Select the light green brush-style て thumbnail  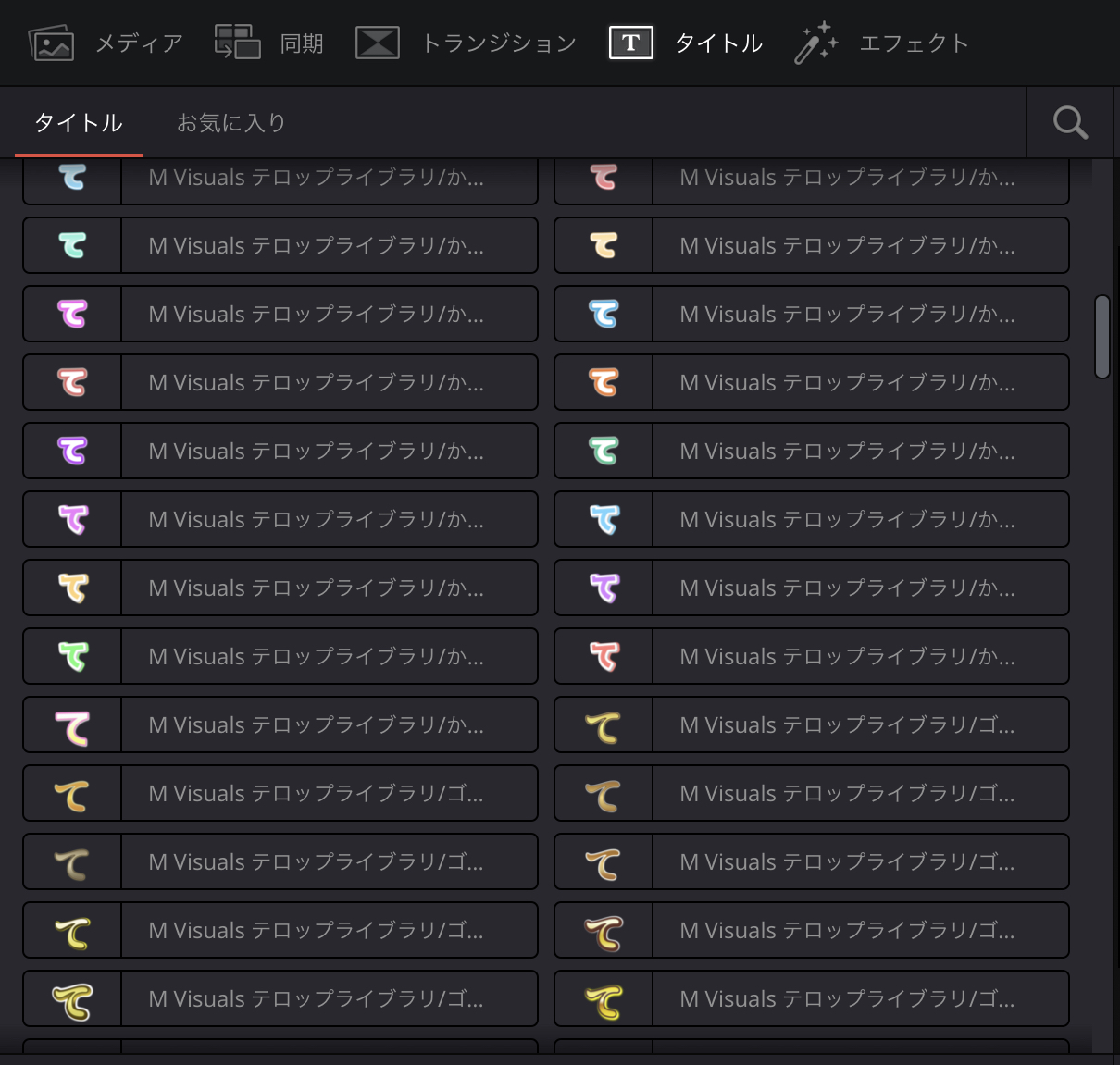pyautogui.click(x=72, y=656)
